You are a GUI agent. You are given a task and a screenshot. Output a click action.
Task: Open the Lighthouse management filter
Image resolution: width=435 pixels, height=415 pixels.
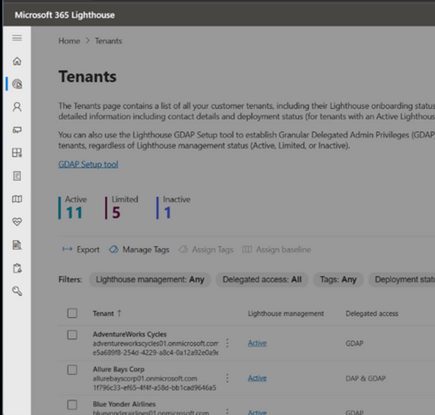click(x=150, y=279)
